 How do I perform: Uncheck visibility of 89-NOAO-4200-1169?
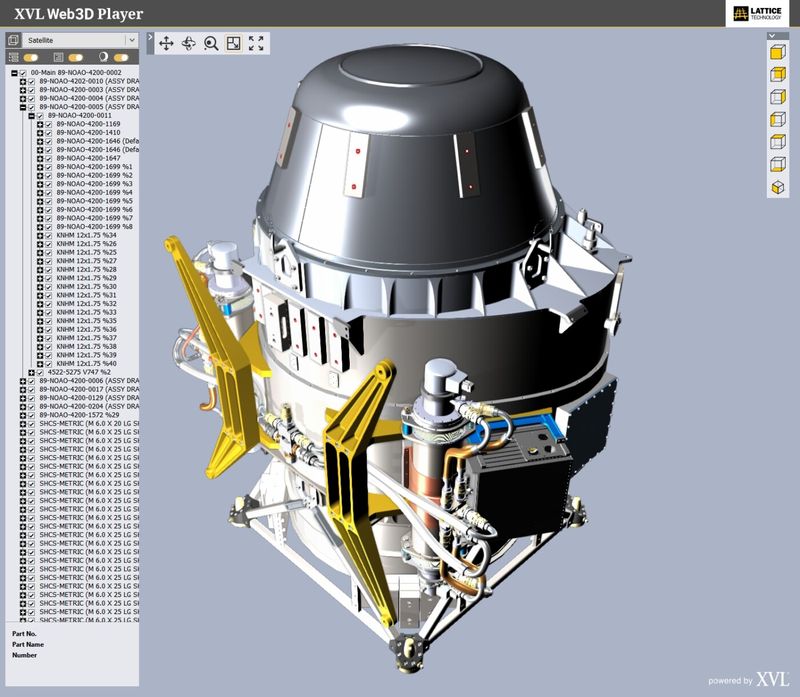pos(48,123)
